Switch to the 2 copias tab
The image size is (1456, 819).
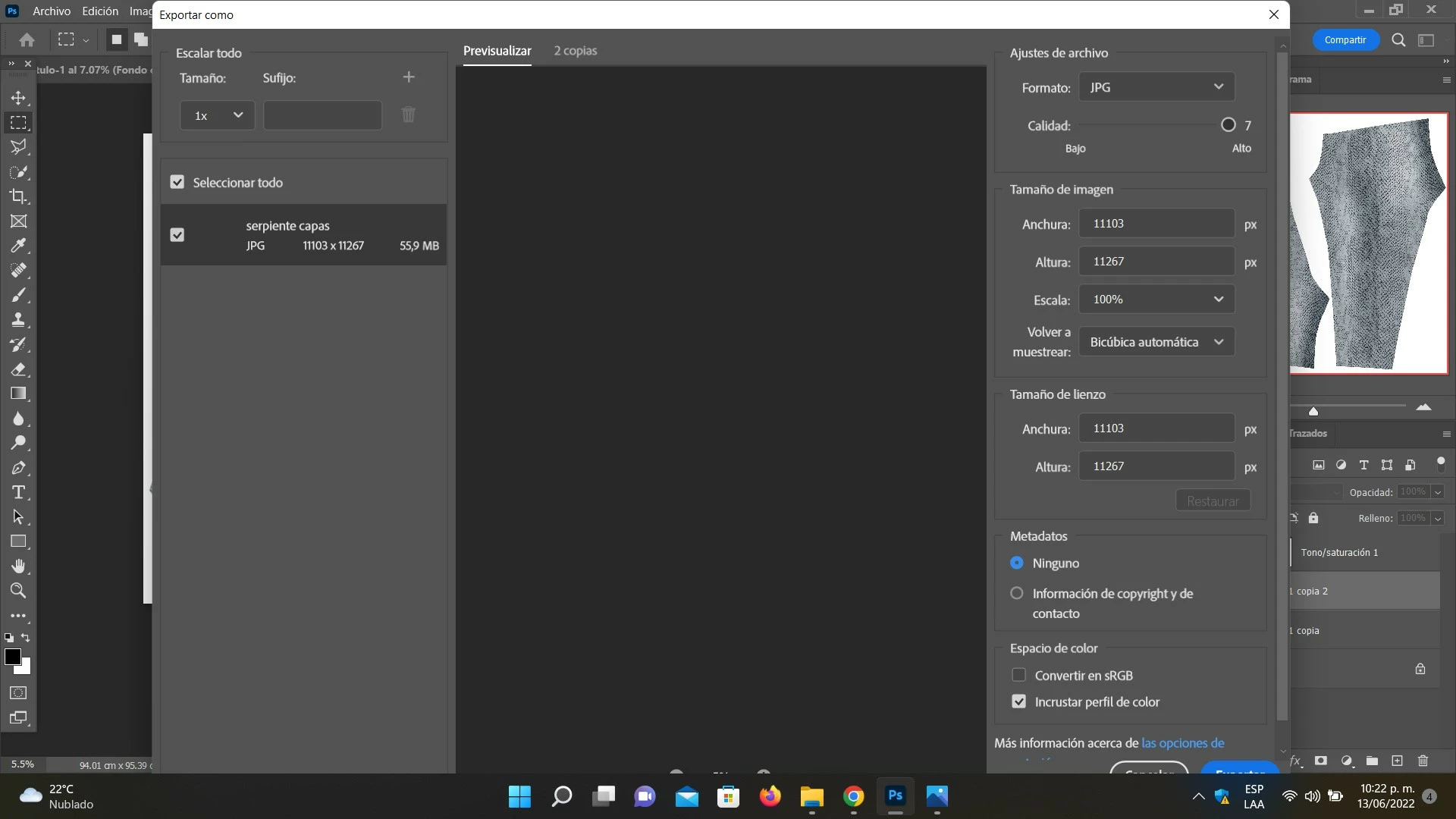coord(575,51)
